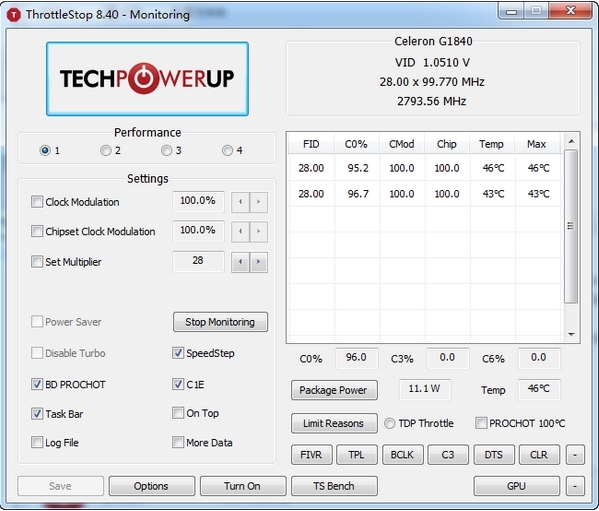
Task: Enable the Clock Modulation checkbox
Action: 37,202
